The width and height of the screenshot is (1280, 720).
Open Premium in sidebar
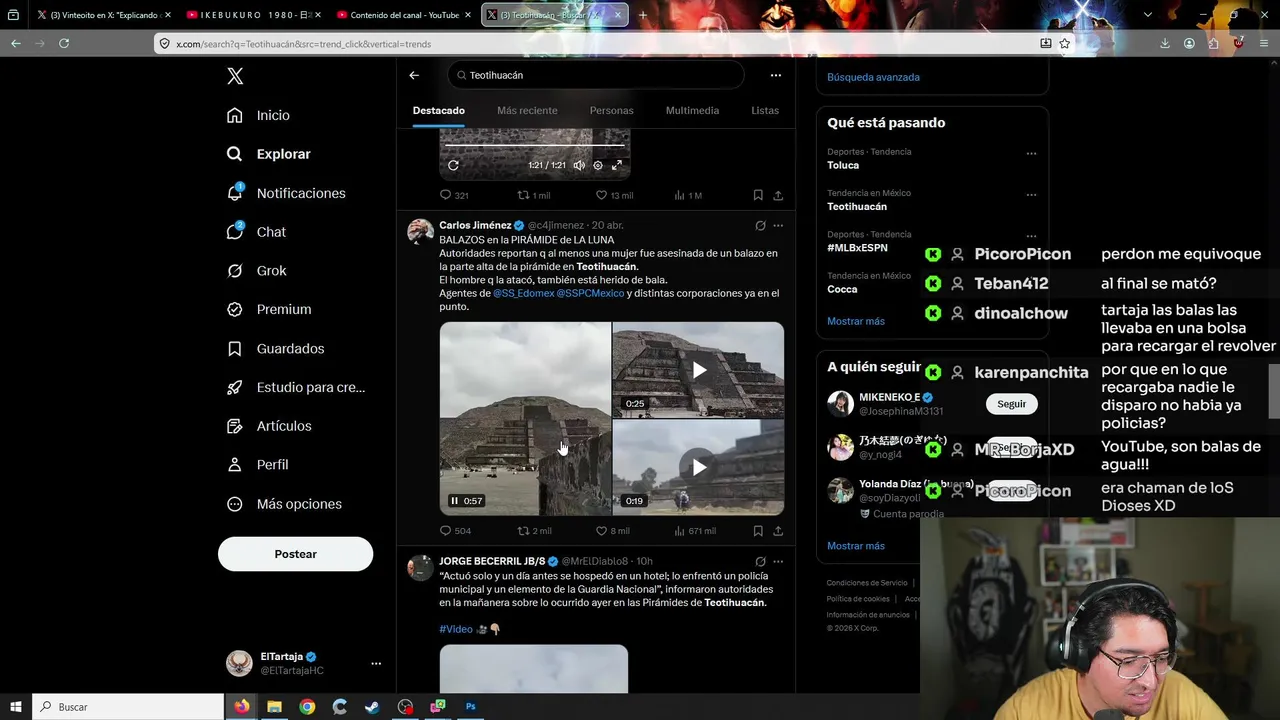[x=269, y=309]
